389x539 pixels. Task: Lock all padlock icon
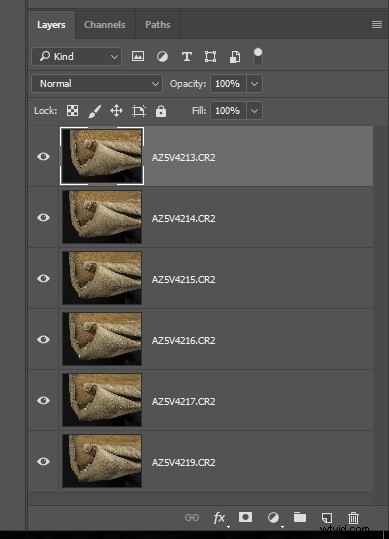(x=161, y=111)
